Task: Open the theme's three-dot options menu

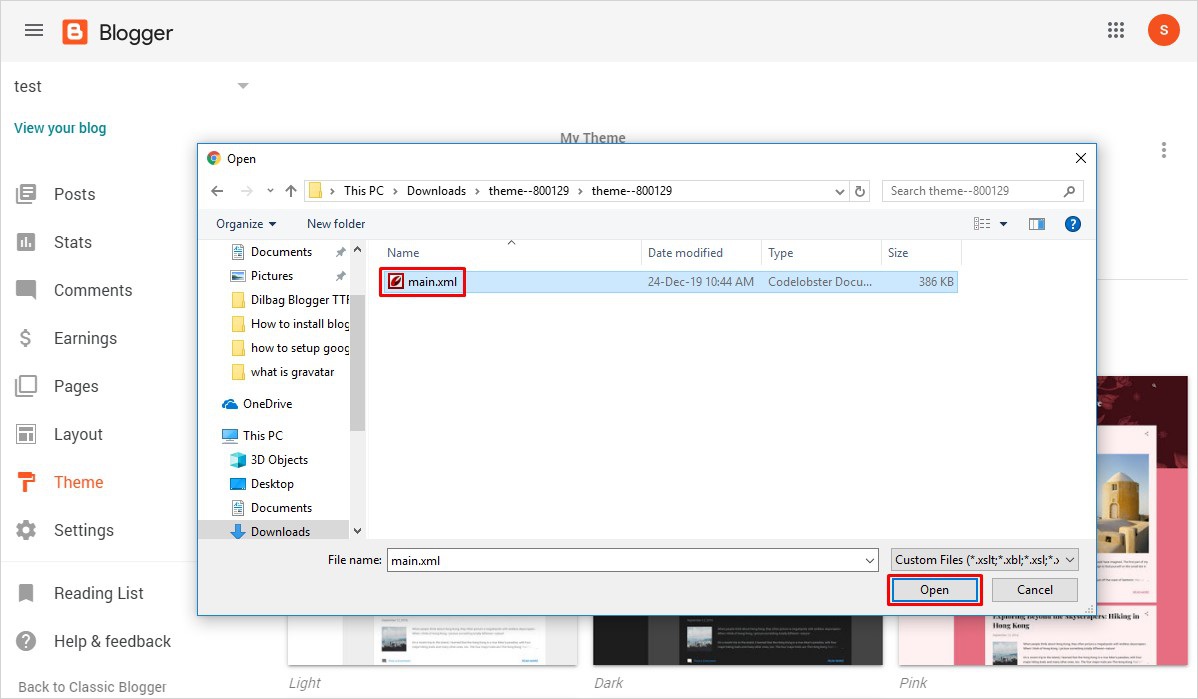Action: click(x=1164, y=150)
